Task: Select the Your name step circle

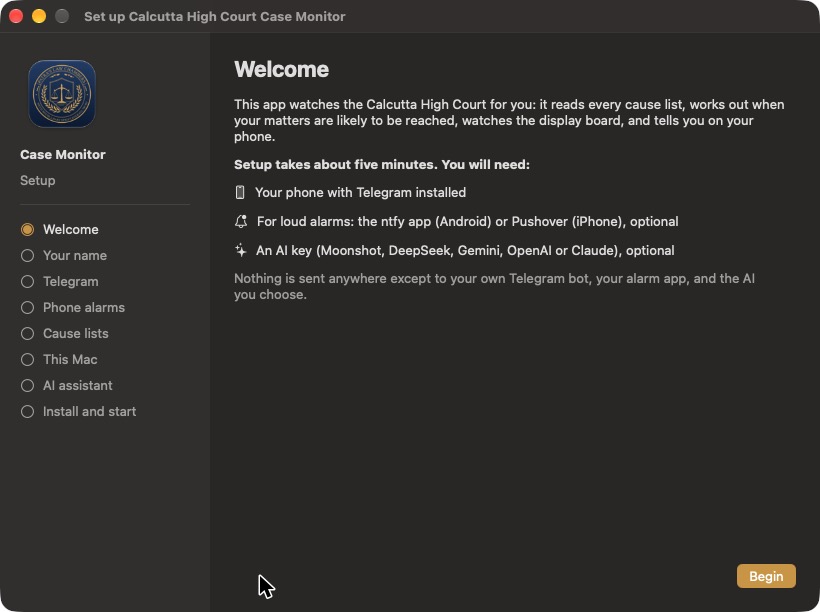Action: [x=27, y=255]
